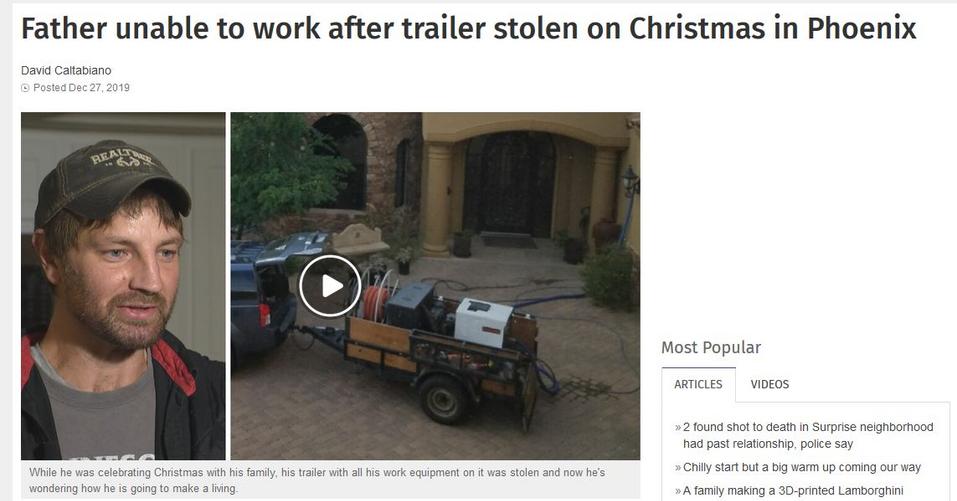Viewport: 957px width, 501px height.
Task: Click author name David Caltabiano
Action: 66,70
